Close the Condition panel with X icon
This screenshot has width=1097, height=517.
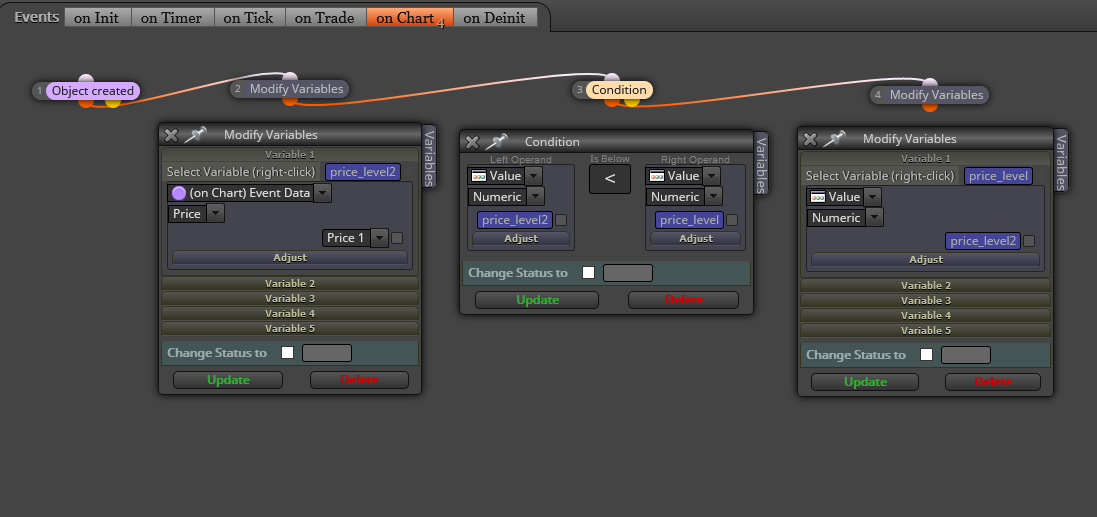472,142
